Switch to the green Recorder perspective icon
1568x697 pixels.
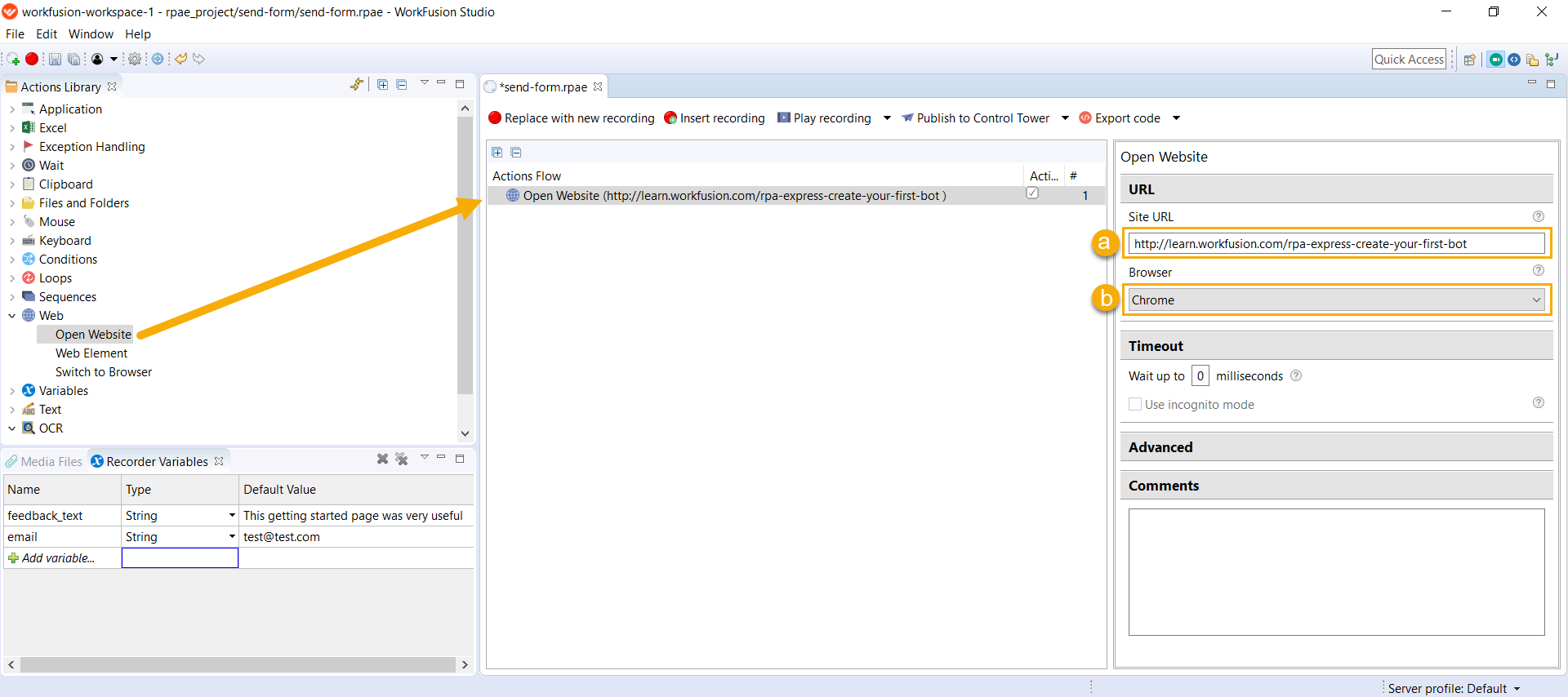point(1496,60)
